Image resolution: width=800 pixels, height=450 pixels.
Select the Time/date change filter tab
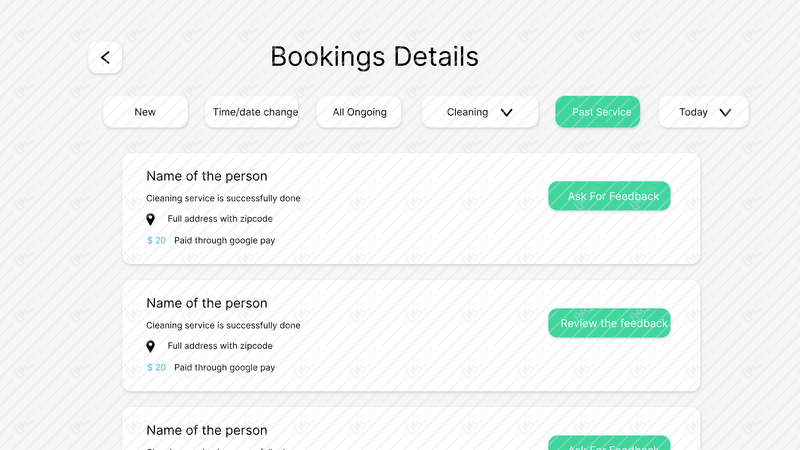tap(252, 112)
